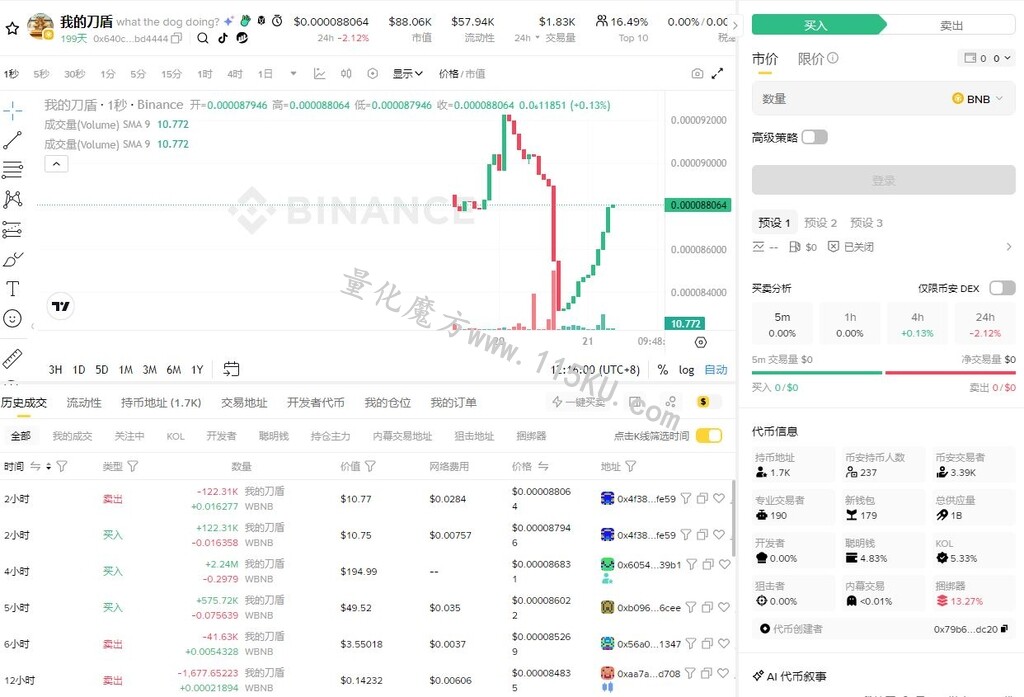The width and height of the screenshot is (1024, 697).
Task: Toggle the dollar currency display switch
Action: click(x=709, y=402)
